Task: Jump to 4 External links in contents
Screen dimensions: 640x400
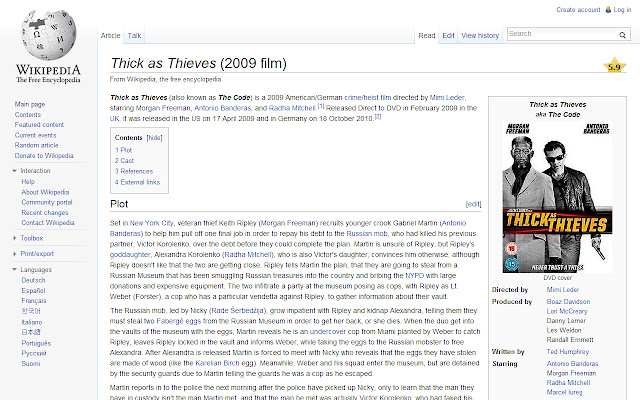Action: (x=137, y=182)
